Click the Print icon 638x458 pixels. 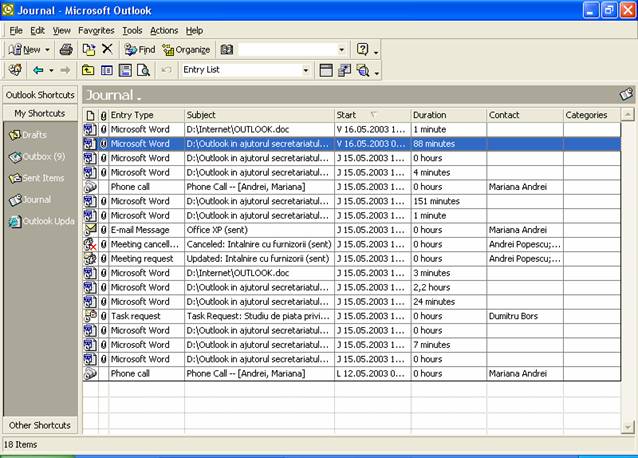tap(66, 50)
